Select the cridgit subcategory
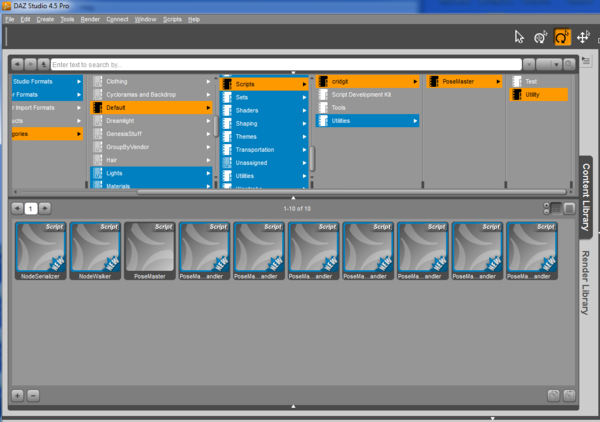Screen dimensions: 600x422 coord(367,81)
